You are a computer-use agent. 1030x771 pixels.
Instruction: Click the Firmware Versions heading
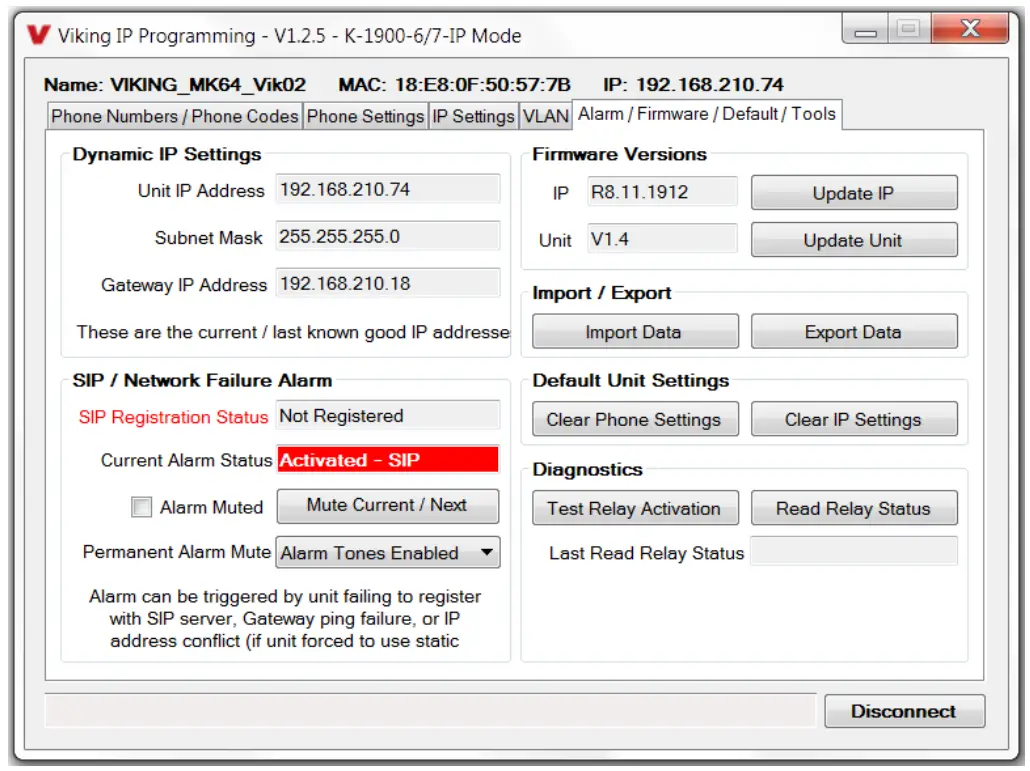(619, 154)
